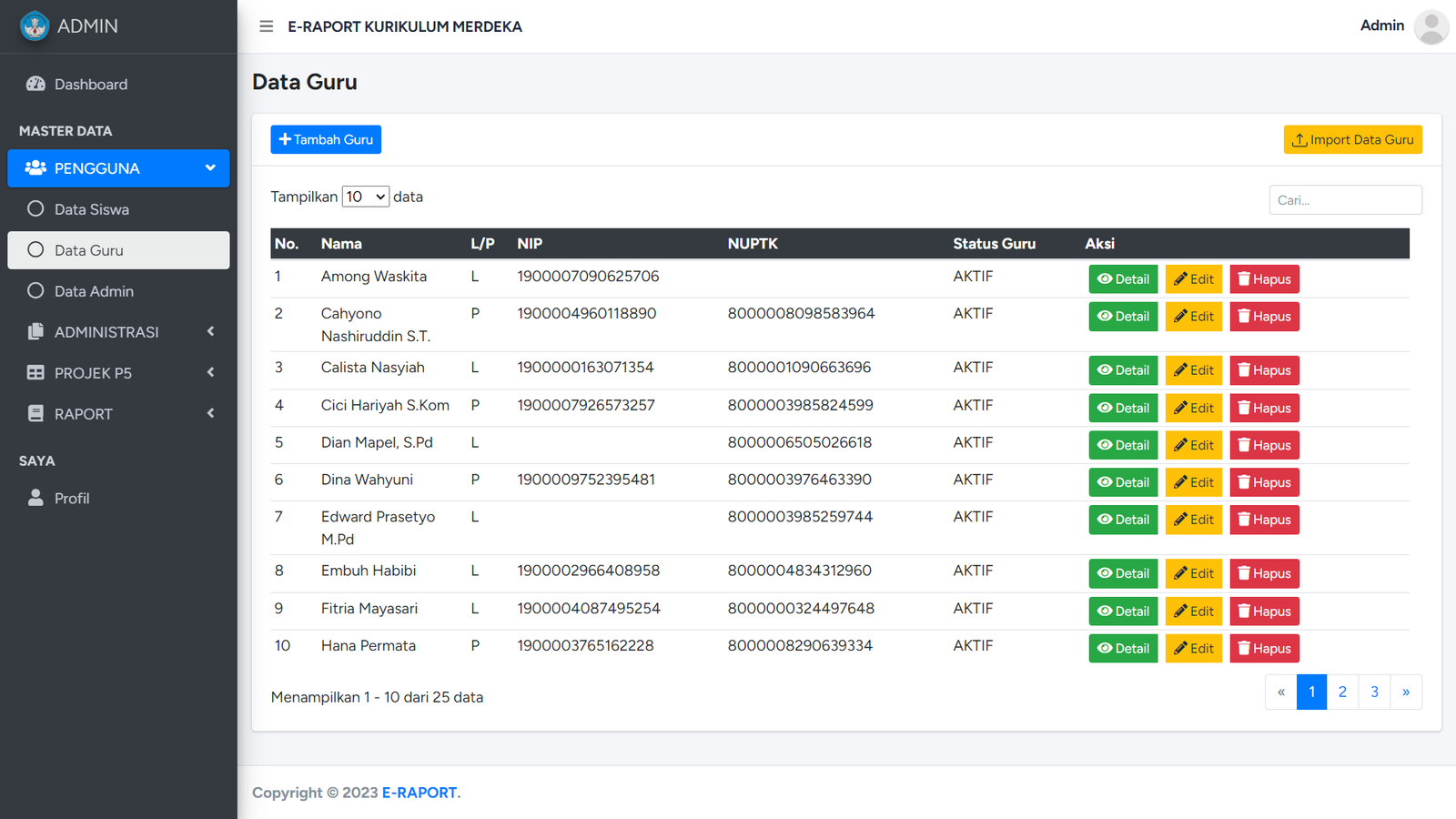View Detail for Among Waskita
The image size is (1456, 819).
[x=1123, y=279]
